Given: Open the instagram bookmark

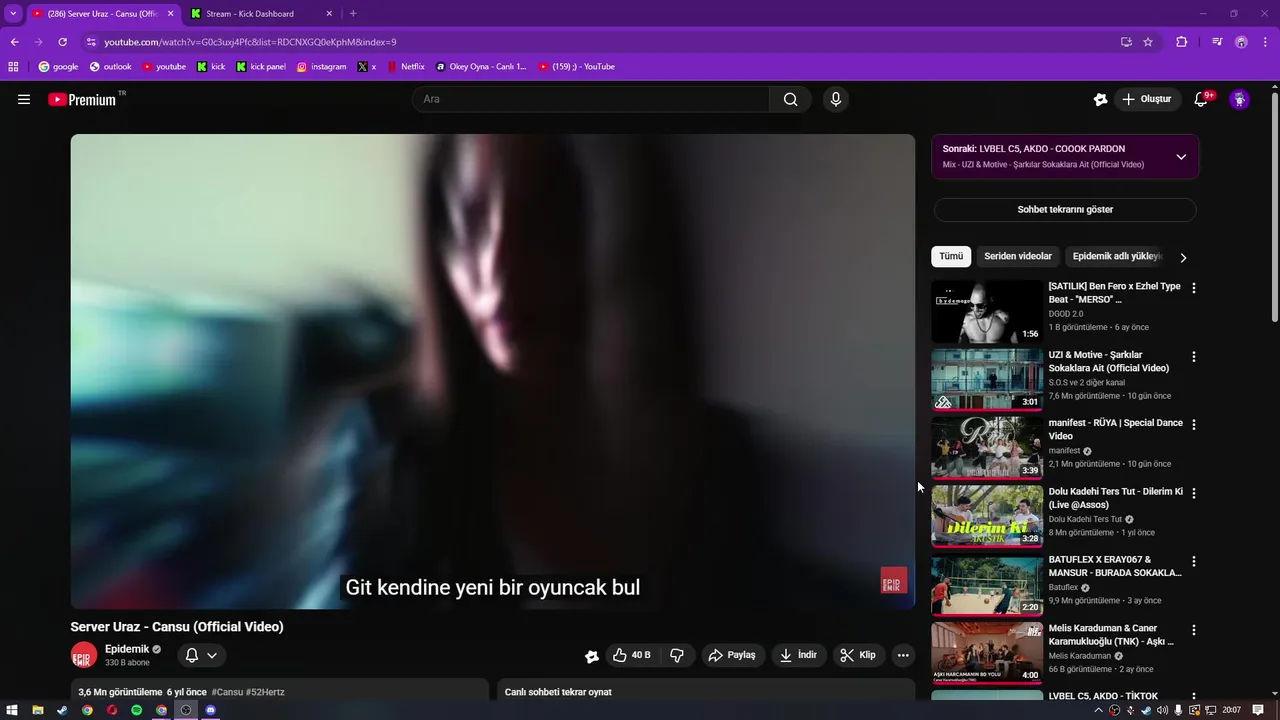Looking at the screenshot, I should (321, 67).
